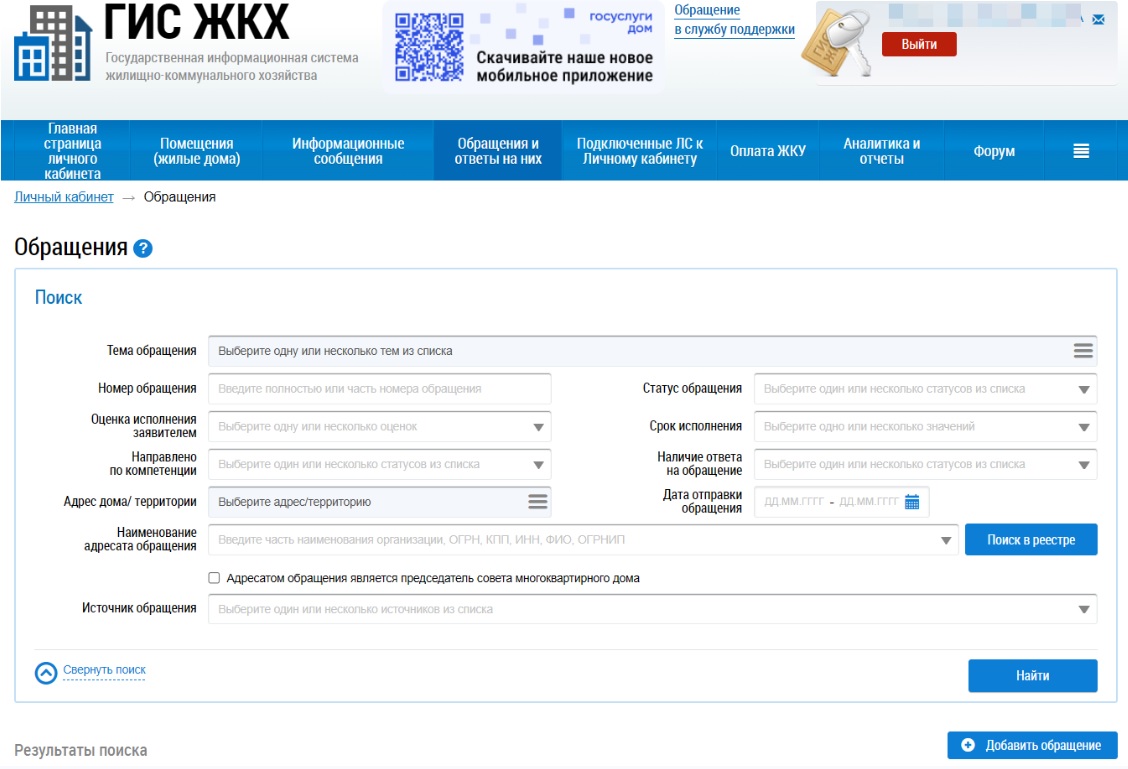Viewport: 1128px width, 769px height.
Task: Click the Тема обращения selection field
Action: pos(652,351)
